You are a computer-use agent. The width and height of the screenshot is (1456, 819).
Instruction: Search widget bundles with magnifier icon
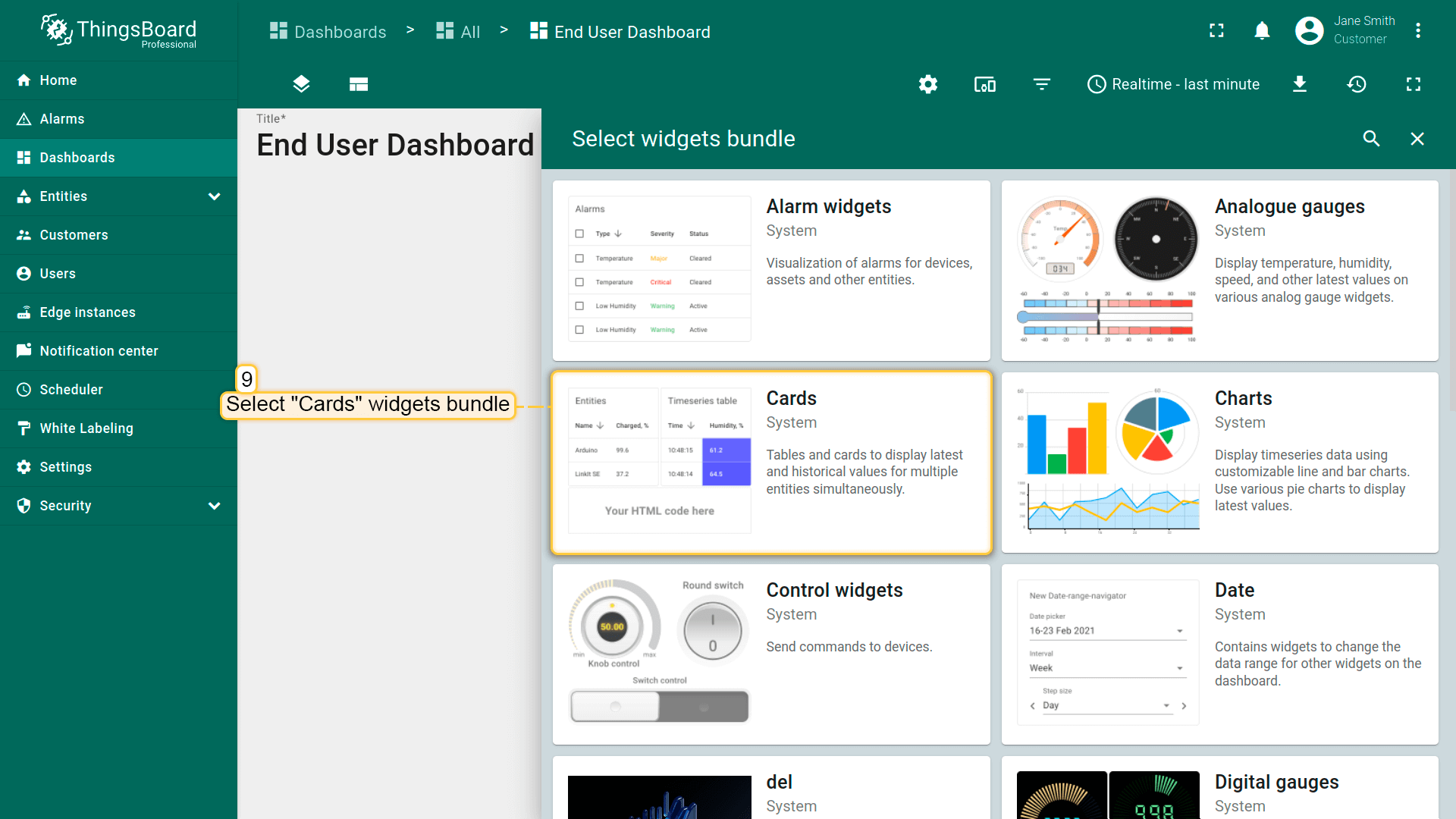tap(1371, 139)
